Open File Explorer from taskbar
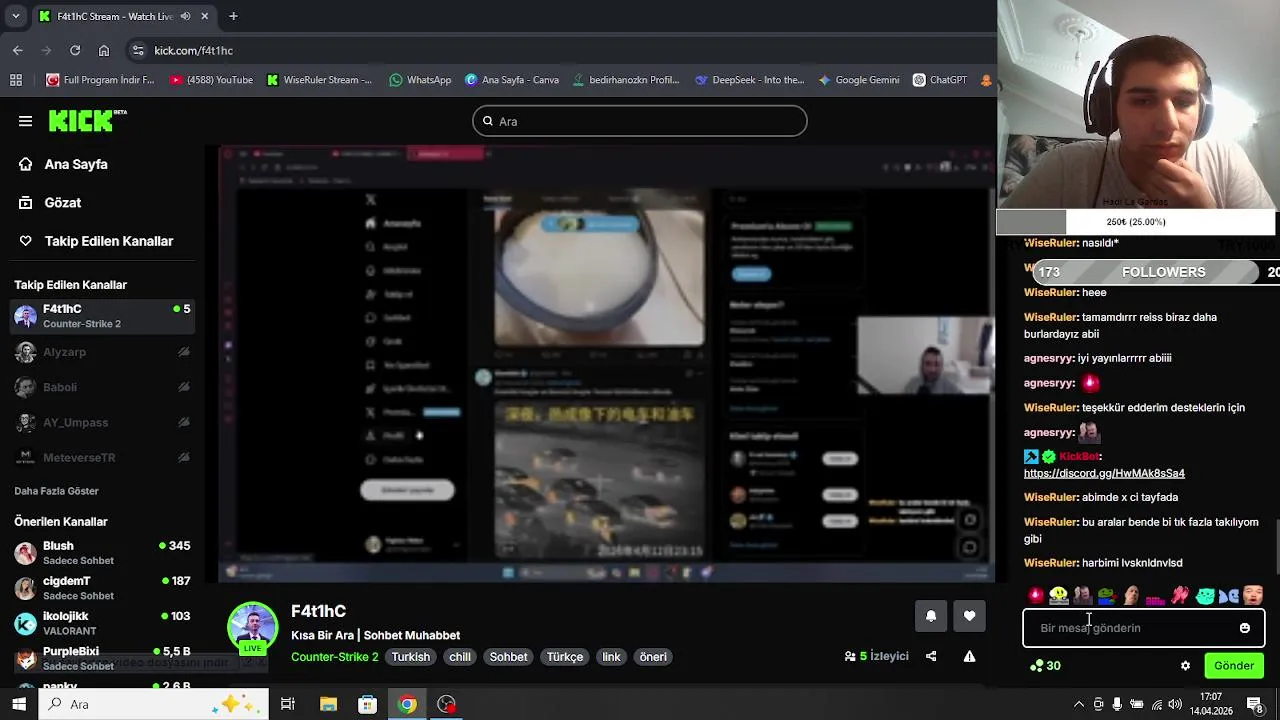Viewport: 1280px width, 720px height. tap(328, 704)
